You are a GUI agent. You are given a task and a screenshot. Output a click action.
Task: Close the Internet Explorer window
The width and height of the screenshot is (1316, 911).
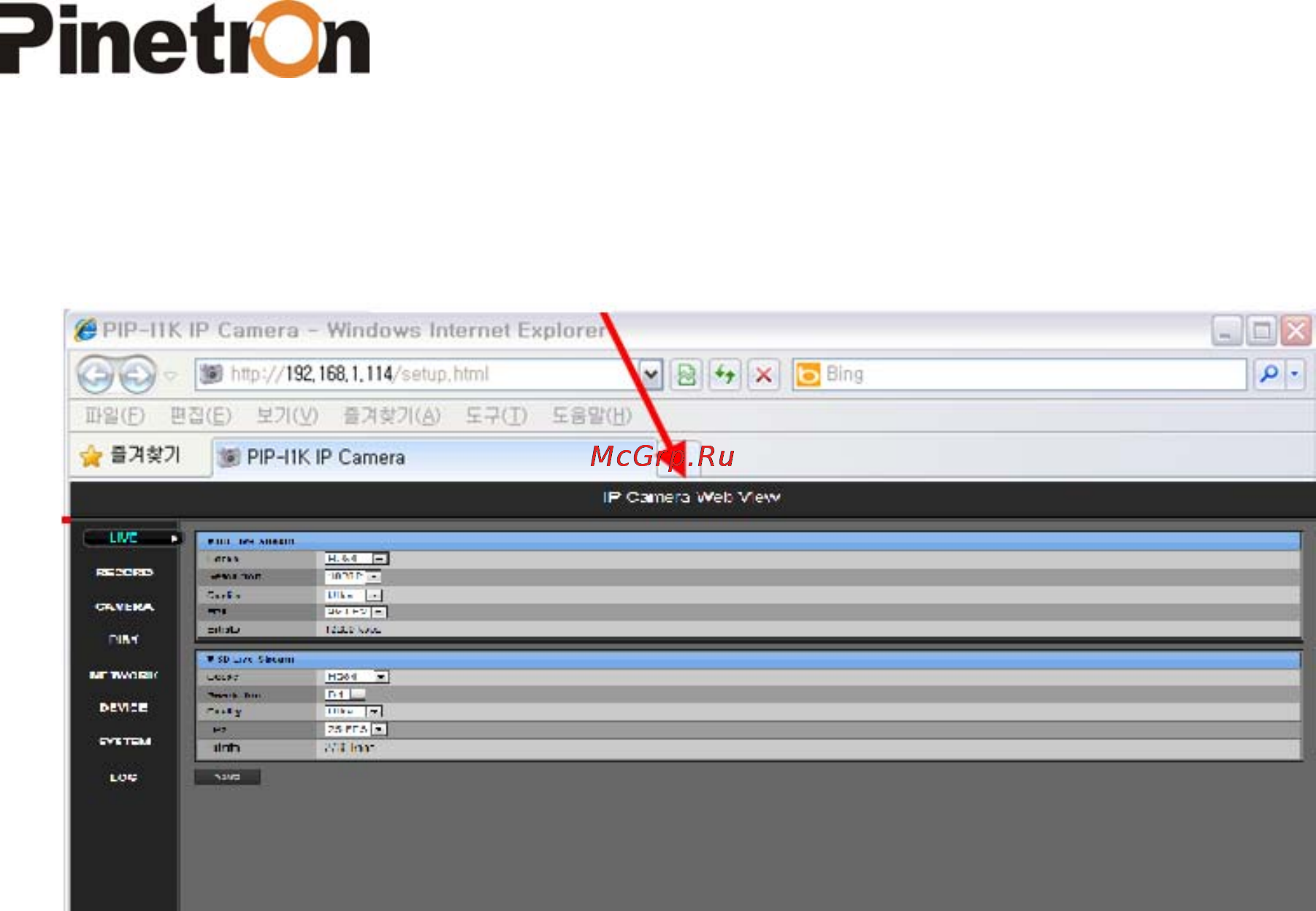click(1296, 330)
